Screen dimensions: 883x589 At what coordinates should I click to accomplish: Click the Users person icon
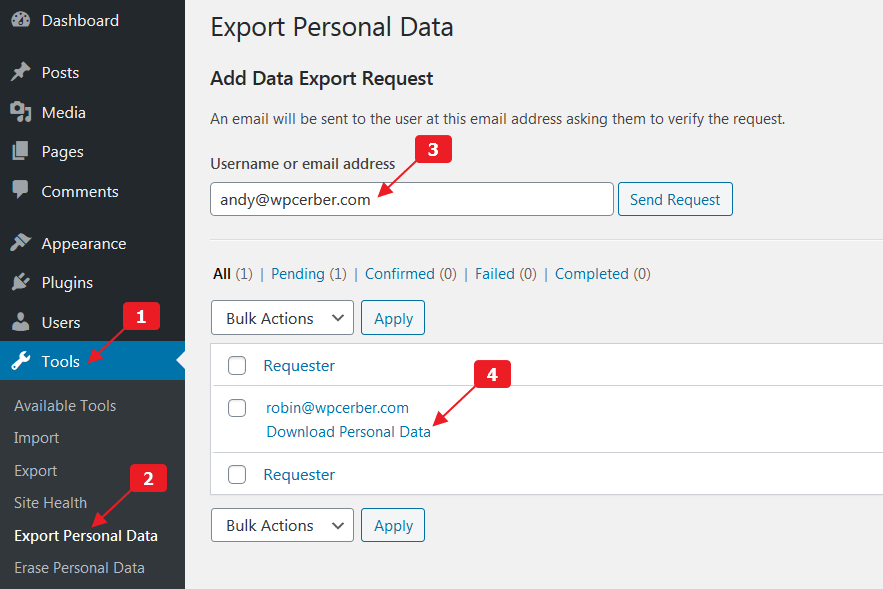point(21,322)
